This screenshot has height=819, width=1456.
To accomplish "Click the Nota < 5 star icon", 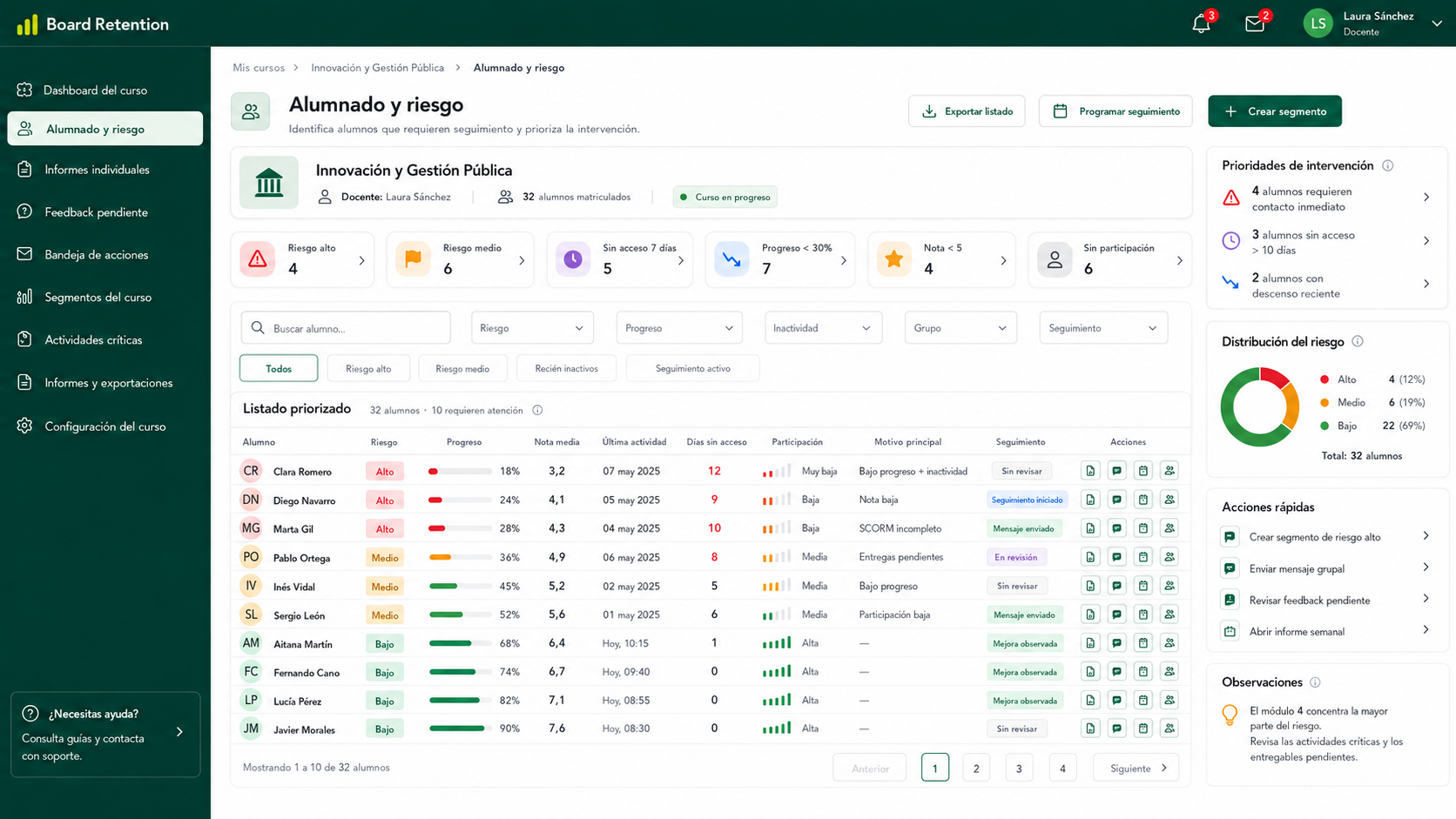I will click(x=893, y=259).
